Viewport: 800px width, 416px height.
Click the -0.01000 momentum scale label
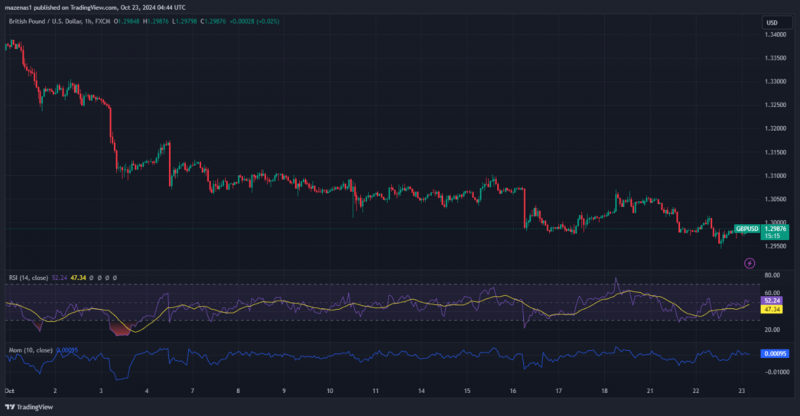click(776, 372)
